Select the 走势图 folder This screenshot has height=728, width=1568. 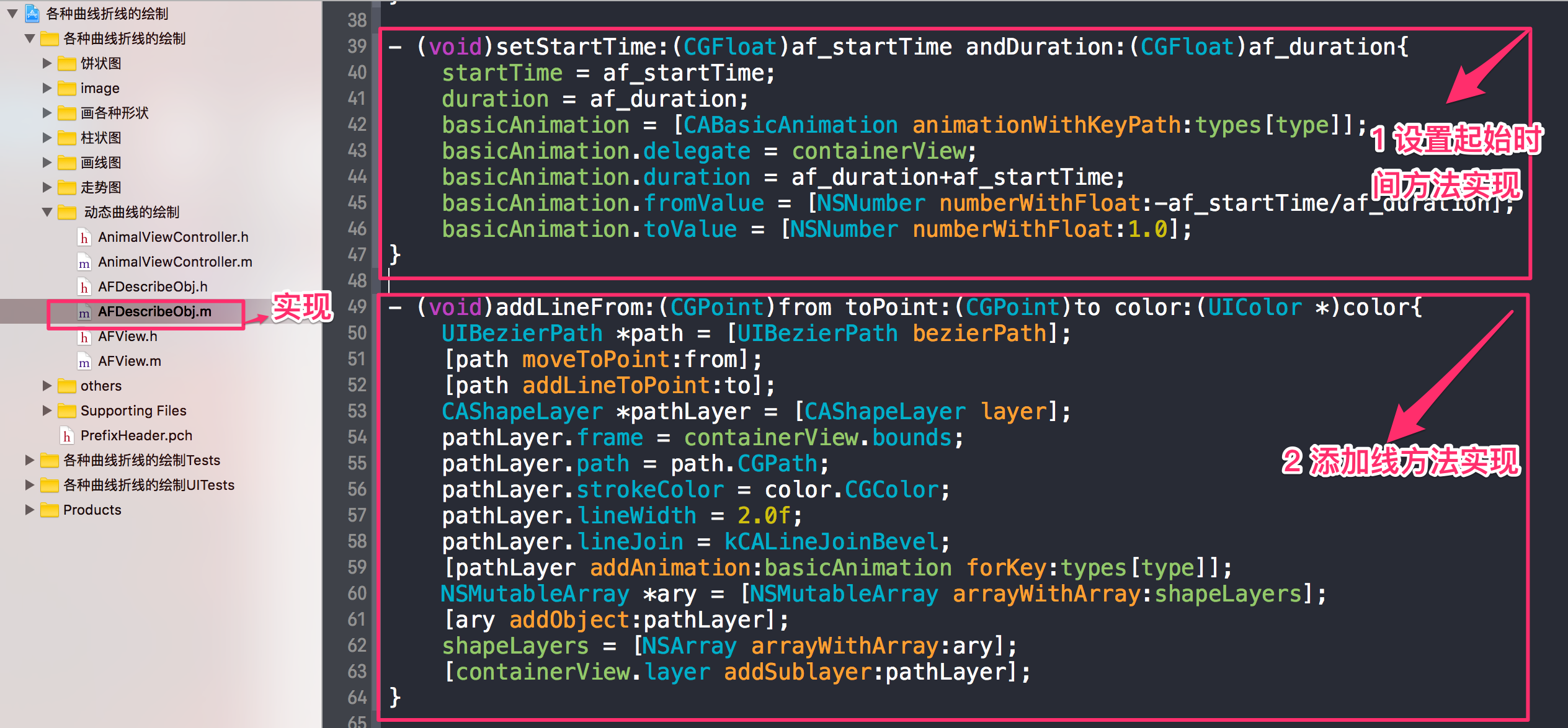coord(100,187)
